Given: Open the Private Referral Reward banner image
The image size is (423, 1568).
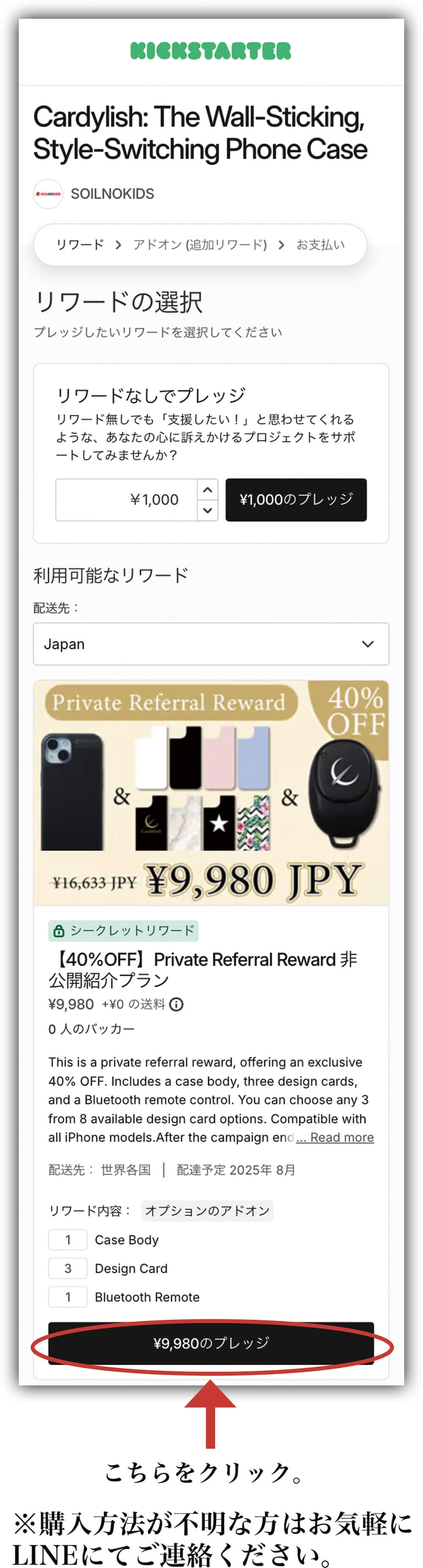Looking at the screenshot, I should 211,793.
